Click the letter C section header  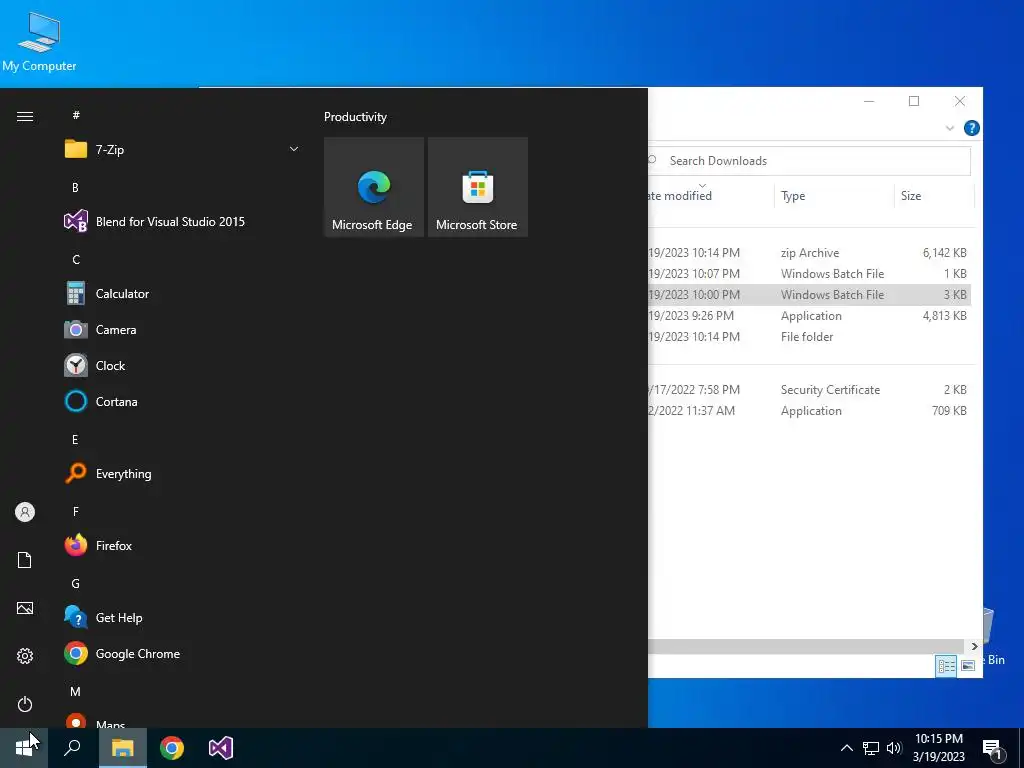[x=76, y=260]
